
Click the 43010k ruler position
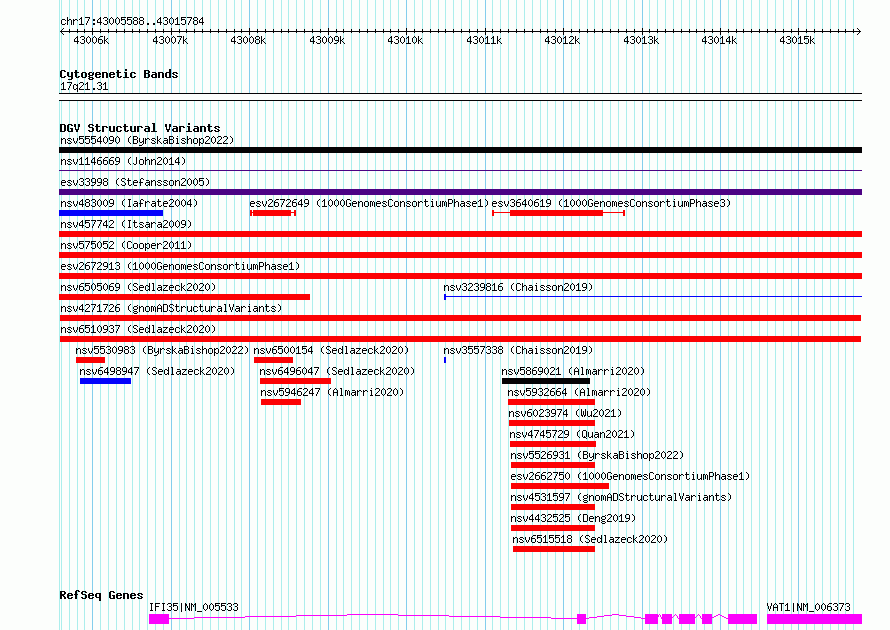[x=405, y=40]
